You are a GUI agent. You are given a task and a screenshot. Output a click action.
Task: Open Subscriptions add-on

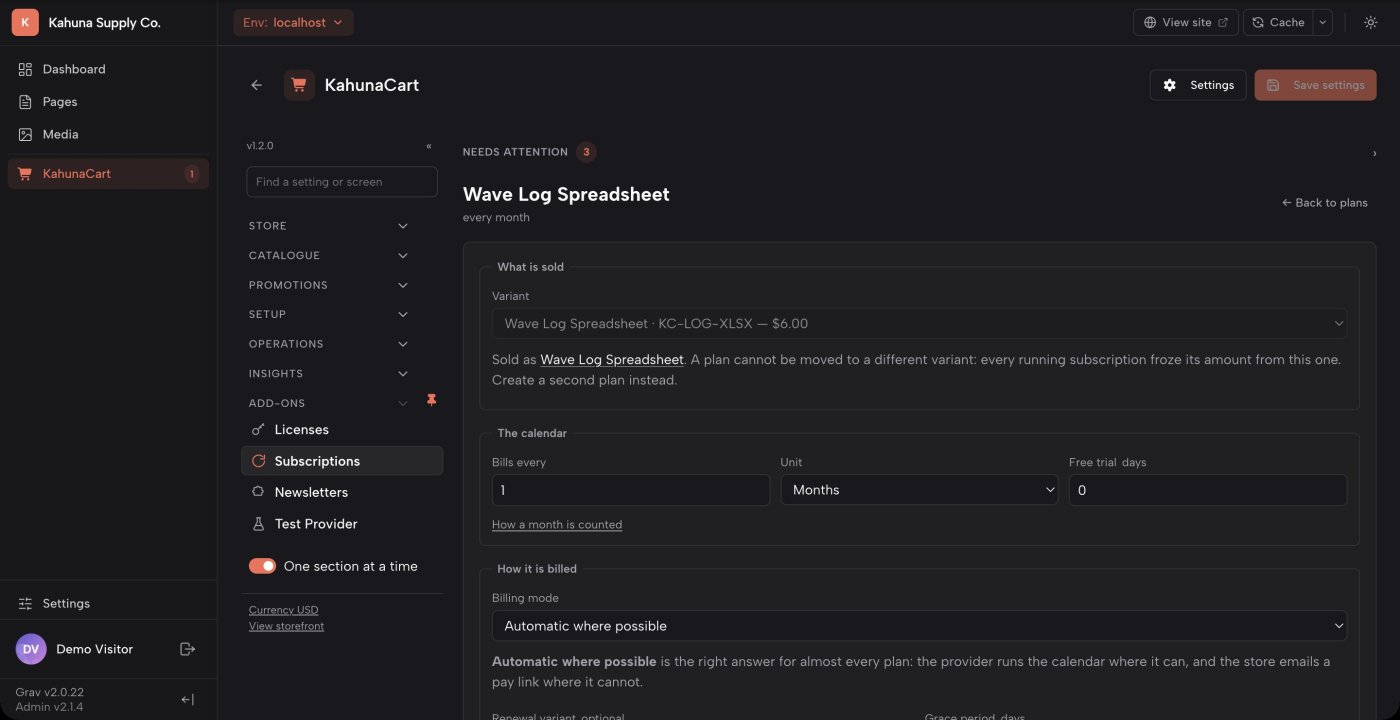coord(342,461)
